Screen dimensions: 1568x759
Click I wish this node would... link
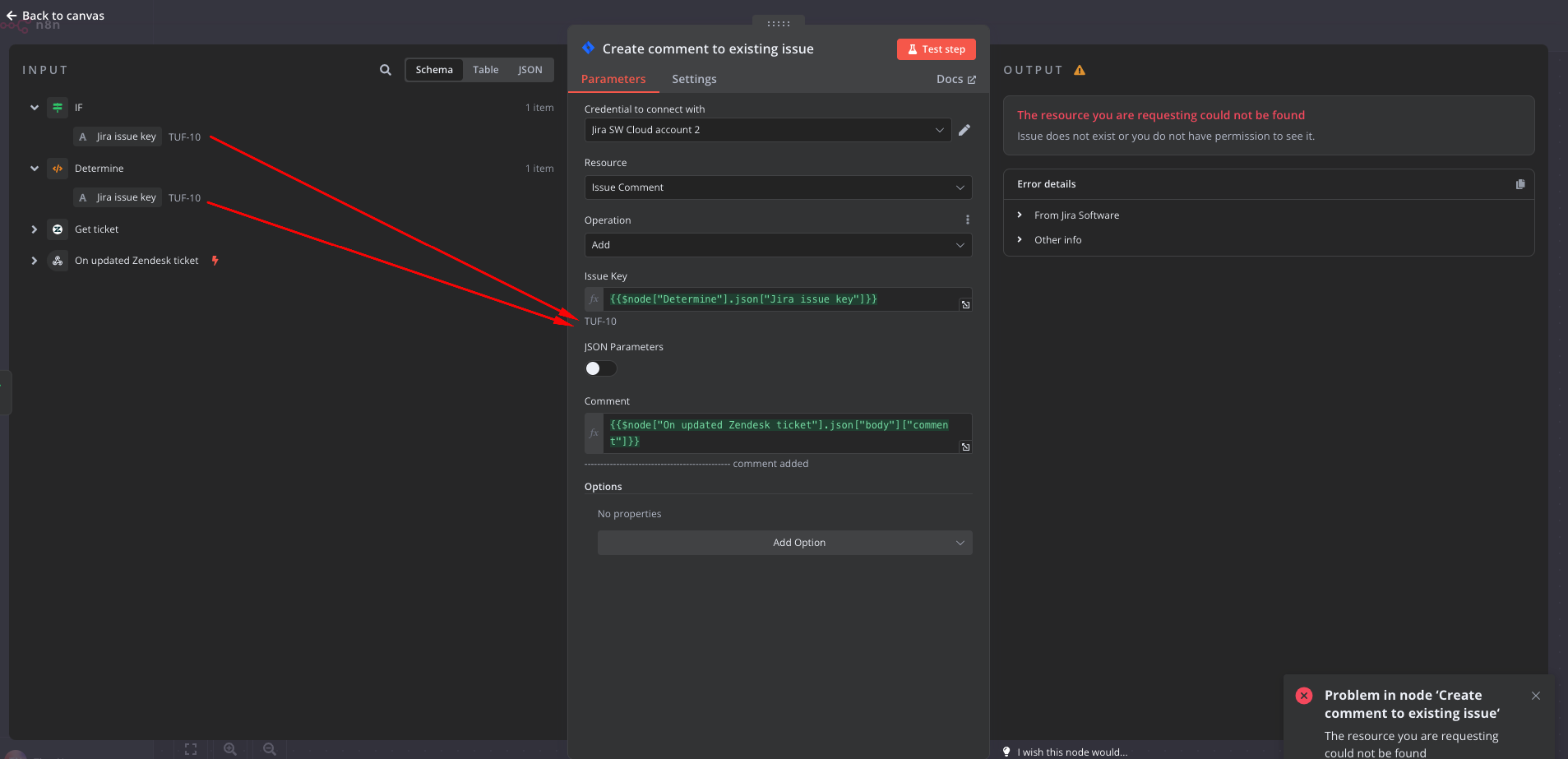tap(1071, 752)
